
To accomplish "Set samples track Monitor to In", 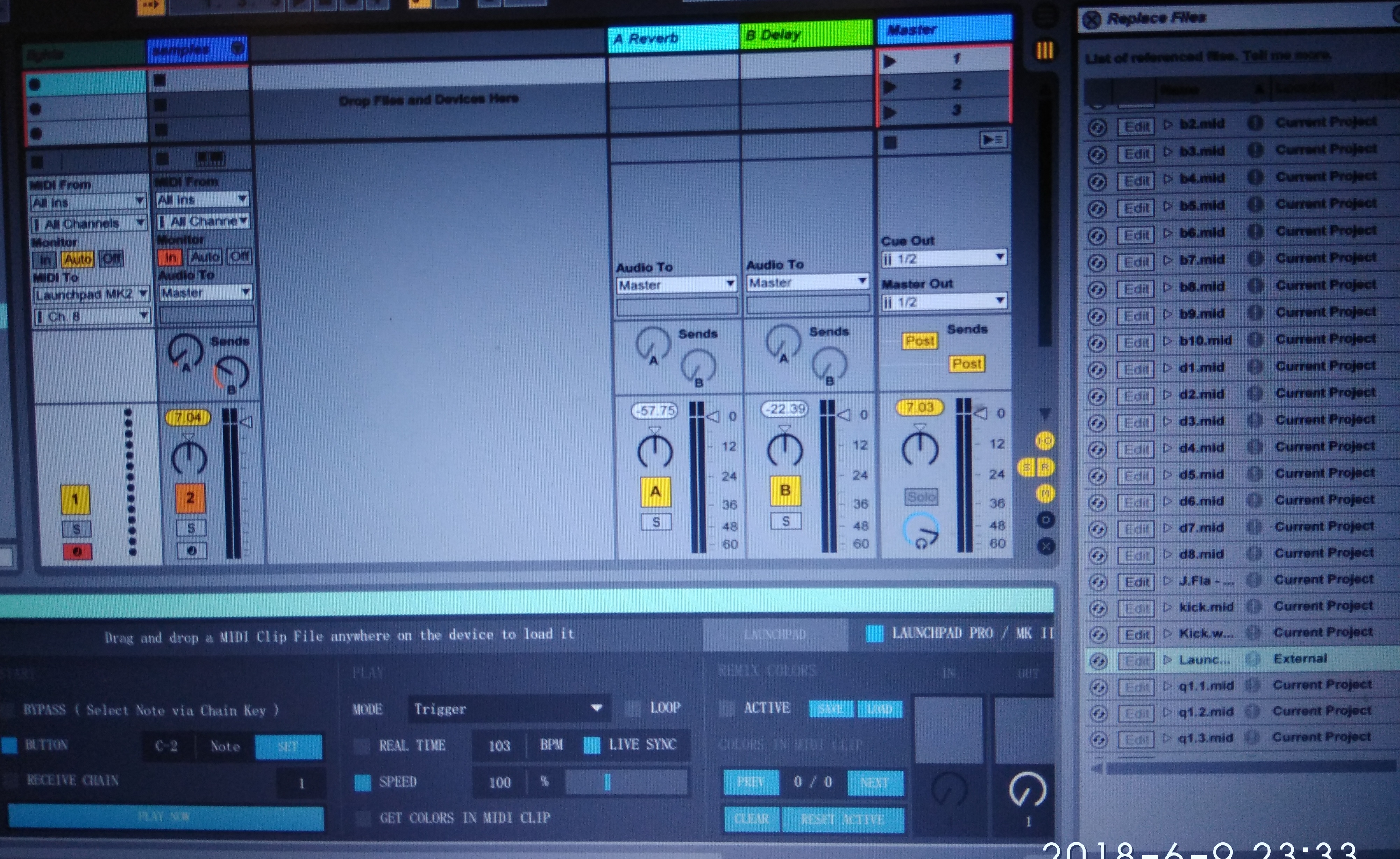I will coord(170,258).
